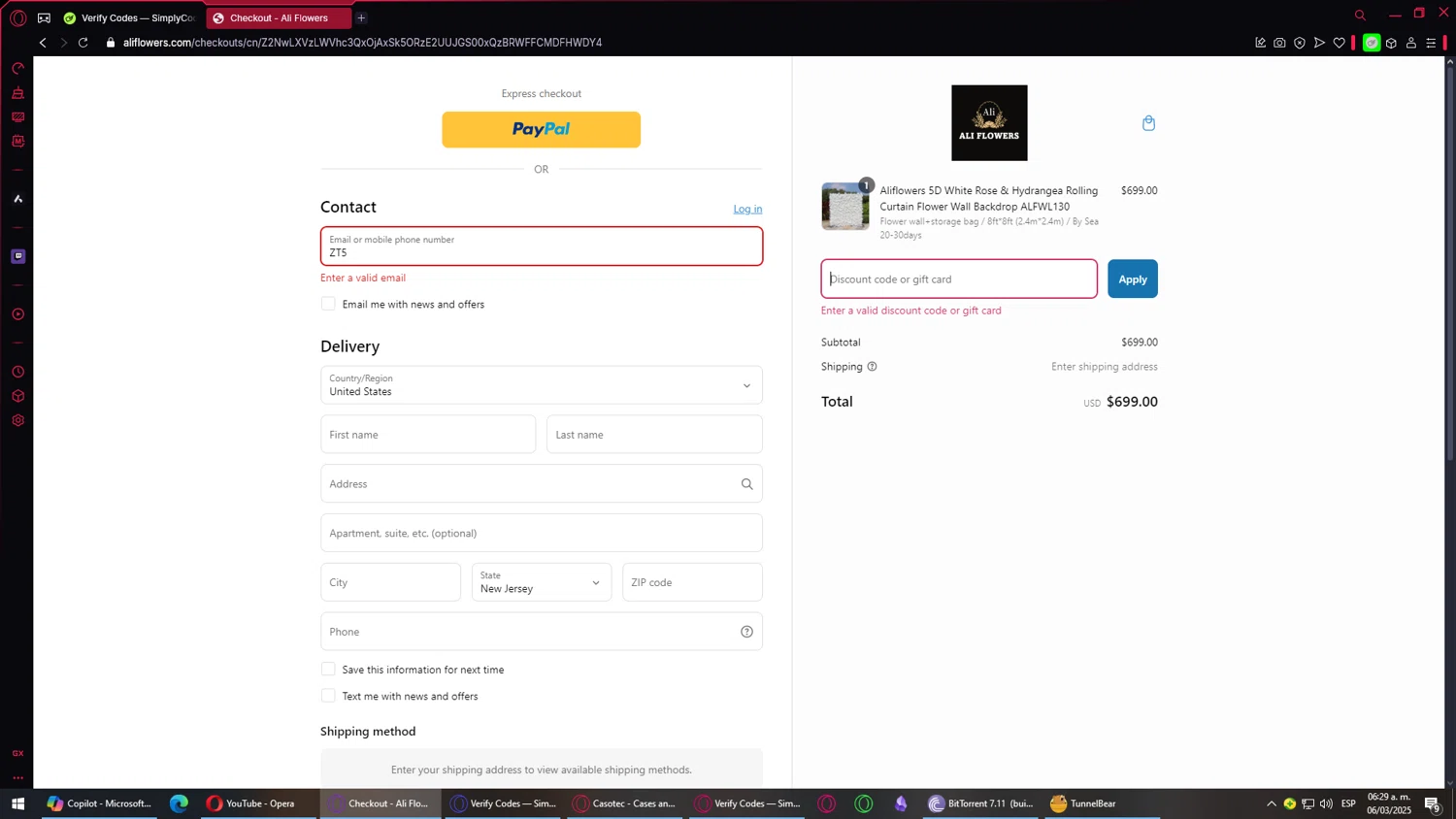Click the Ali Flowers store logo

989,122
